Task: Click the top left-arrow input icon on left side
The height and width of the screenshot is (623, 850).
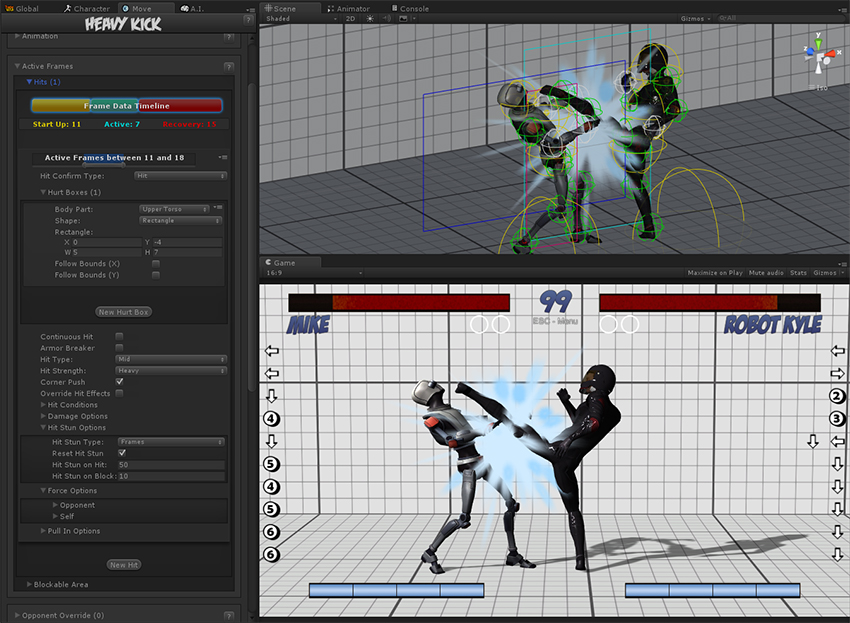Action: pos(272,351)
